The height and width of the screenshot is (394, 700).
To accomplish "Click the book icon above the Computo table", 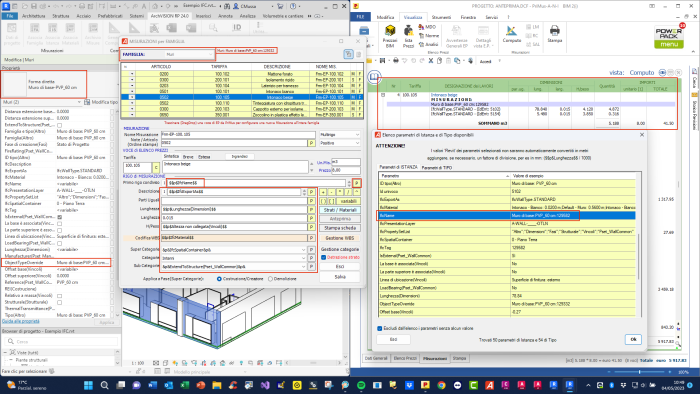I will pyautogui.click(x=374, y=77).
